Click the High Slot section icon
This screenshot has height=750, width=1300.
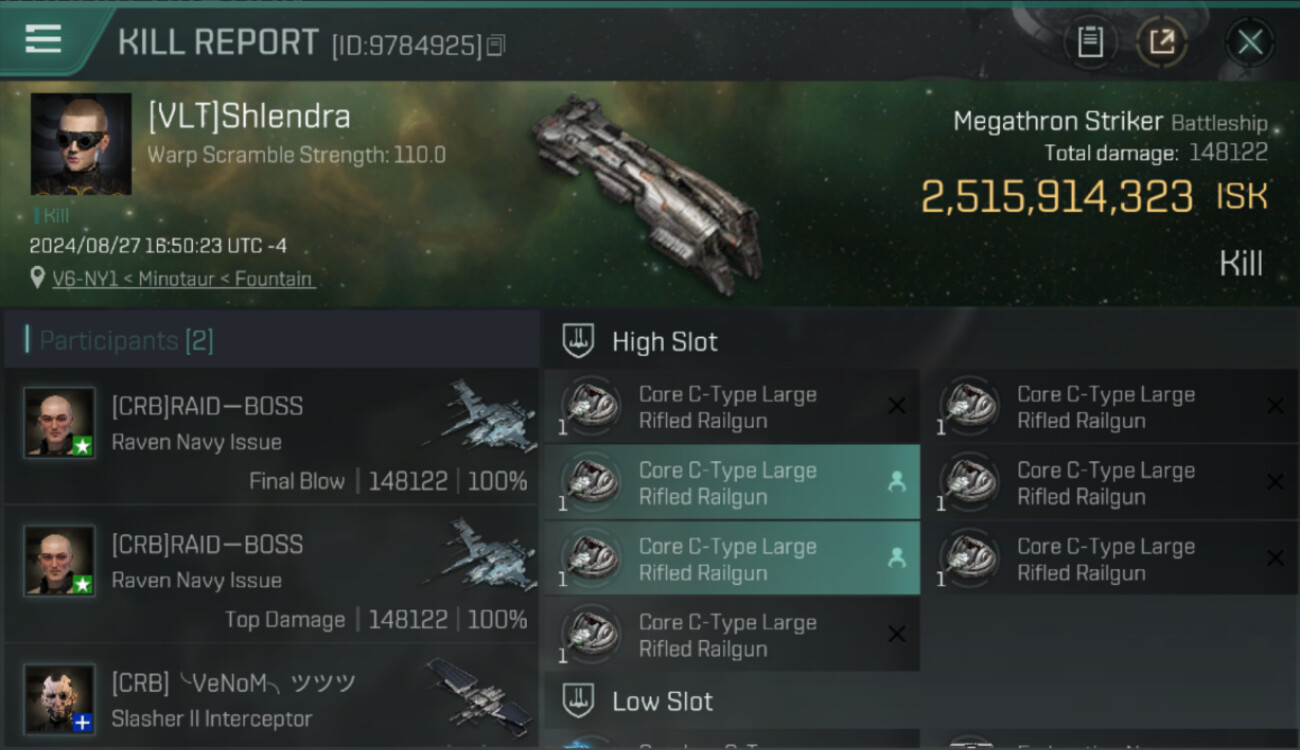(x=578, y=341)
